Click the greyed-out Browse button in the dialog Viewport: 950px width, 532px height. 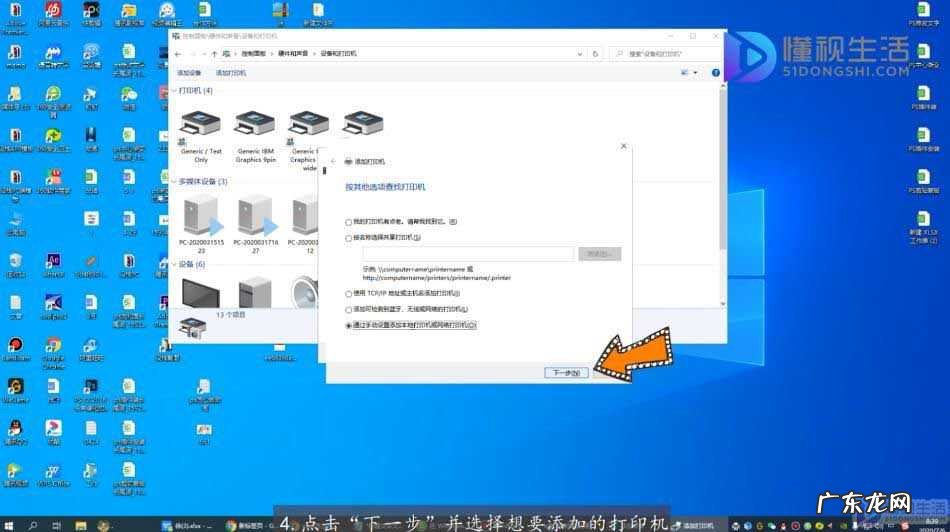pos(599,254)
